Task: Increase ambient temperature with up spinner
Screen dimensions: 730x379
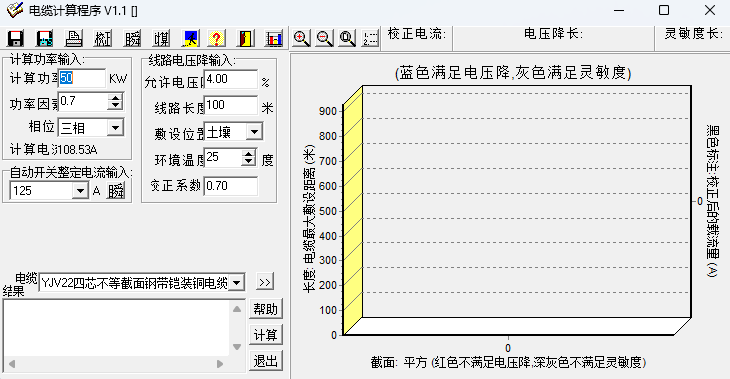Action: 249,154
